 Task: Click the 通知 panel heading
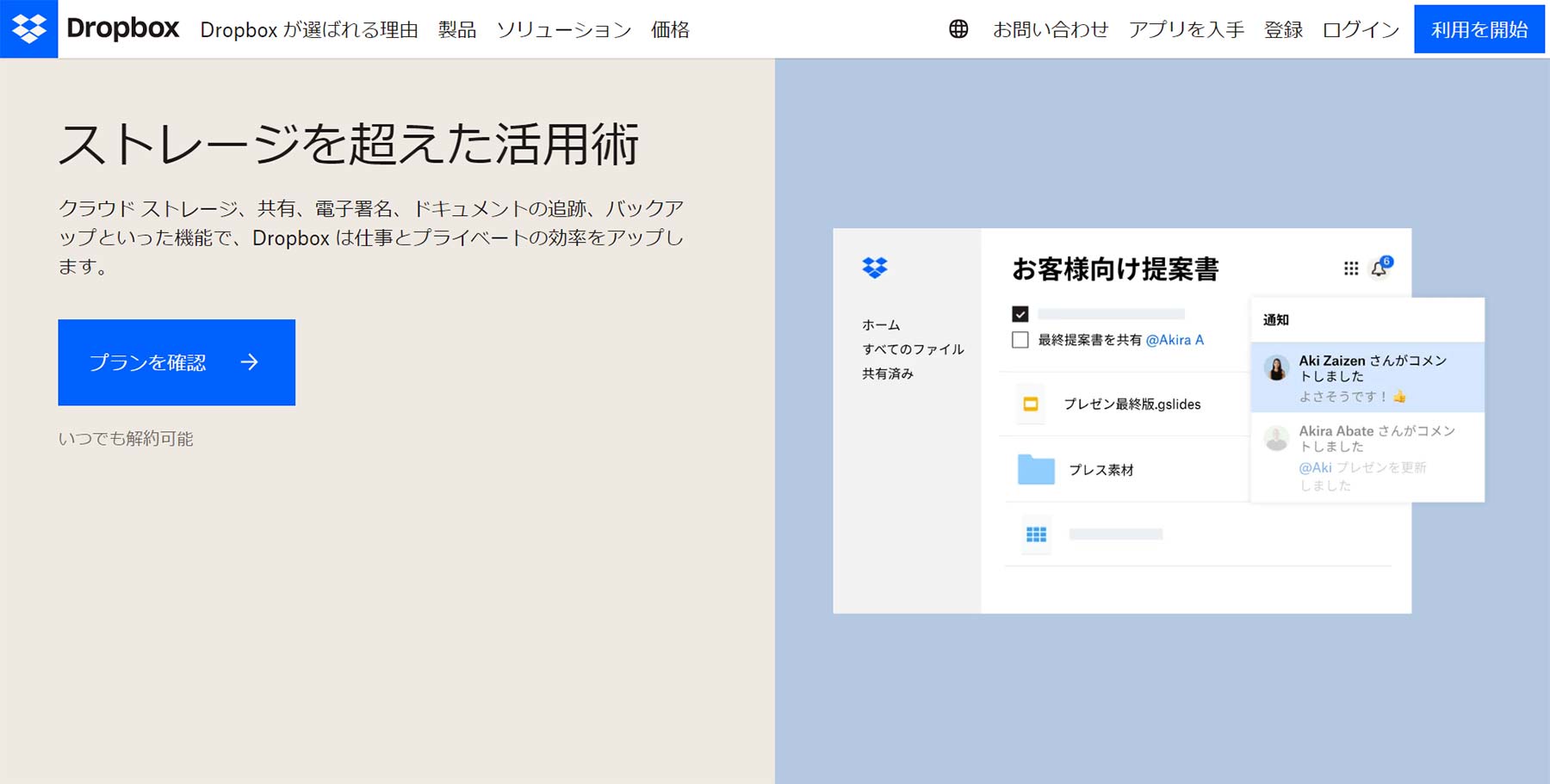(x=1275, y=320)
